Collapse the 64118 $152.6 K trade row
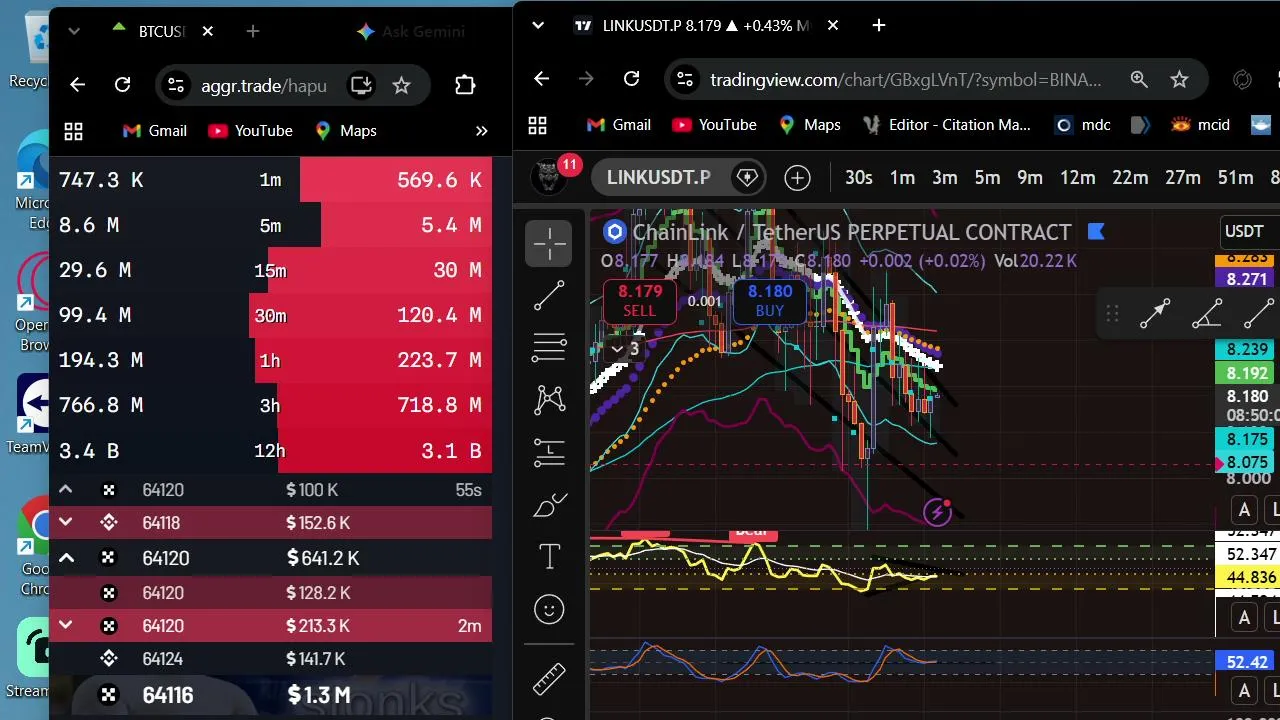Screen dimensions: 1280x720 [x=65, y=522]
